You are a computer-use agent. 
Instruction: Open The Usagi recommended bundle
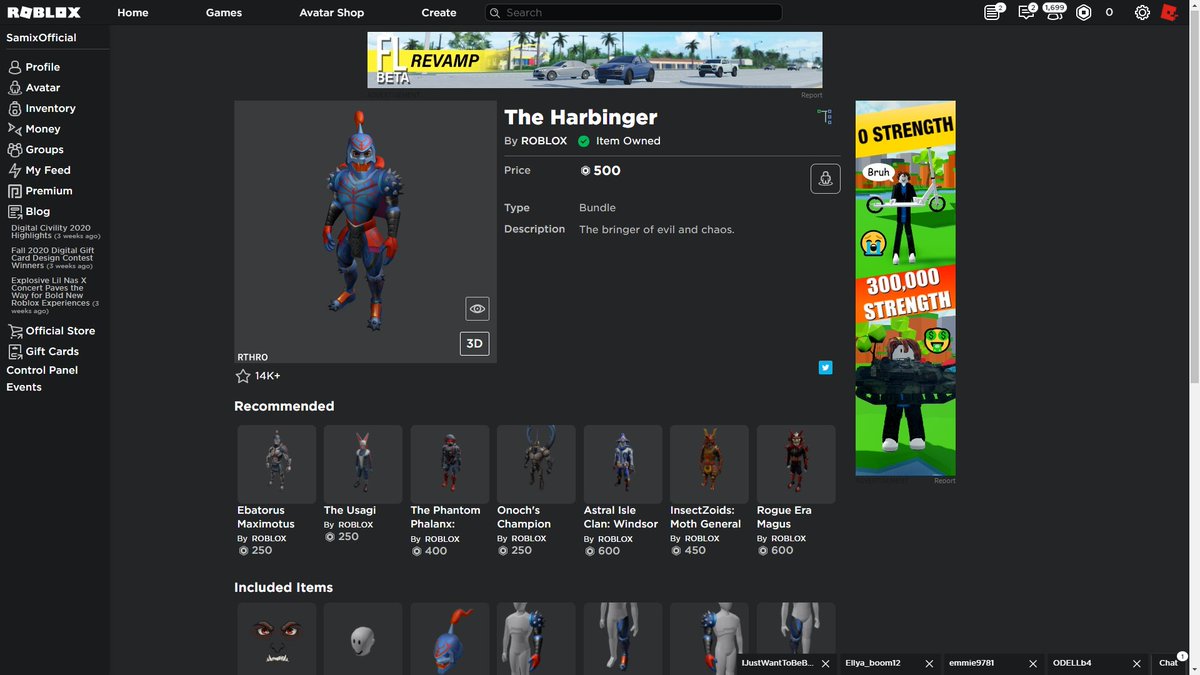pyautogui.click(x=363, y=484)
